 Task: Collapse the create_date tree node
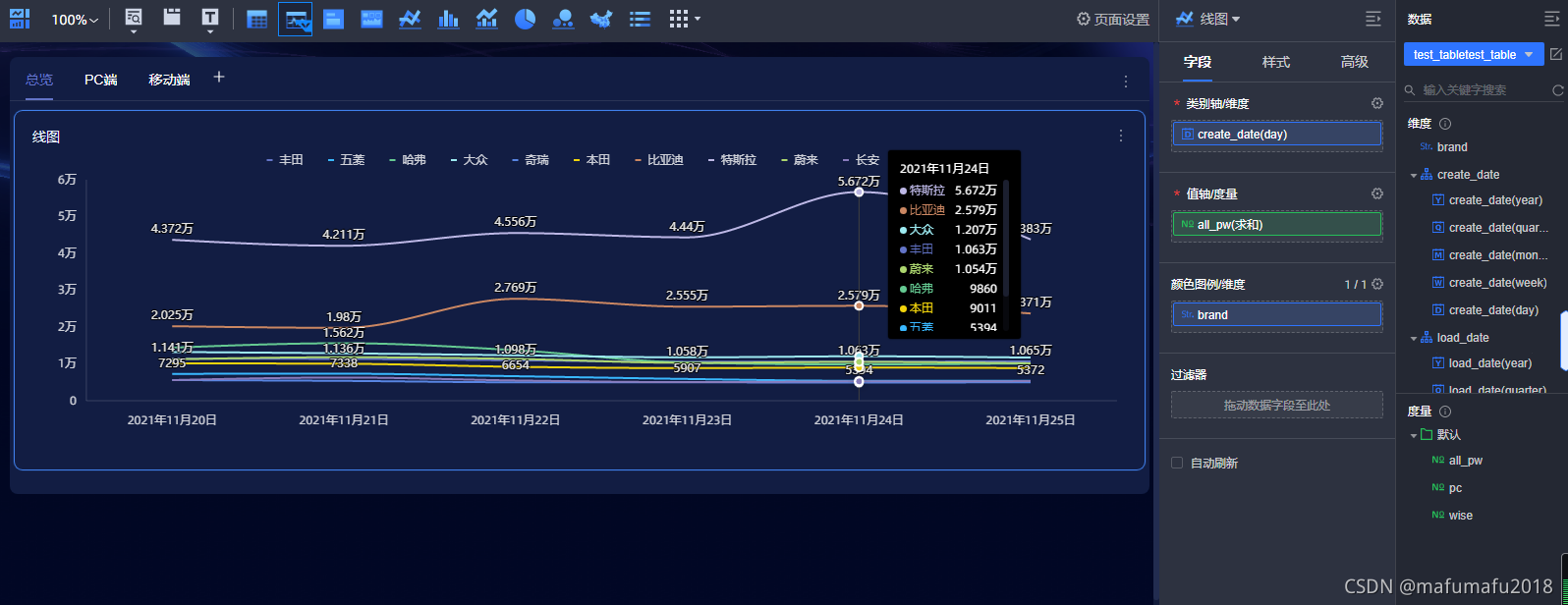(1414, 175)
